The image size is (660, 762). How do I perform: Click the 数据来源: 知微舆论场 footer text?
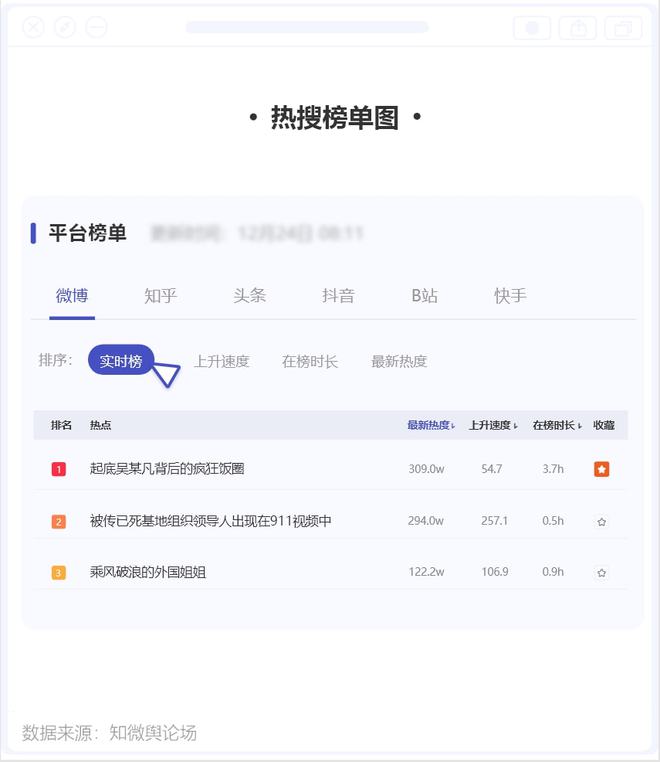click(109, 733)
